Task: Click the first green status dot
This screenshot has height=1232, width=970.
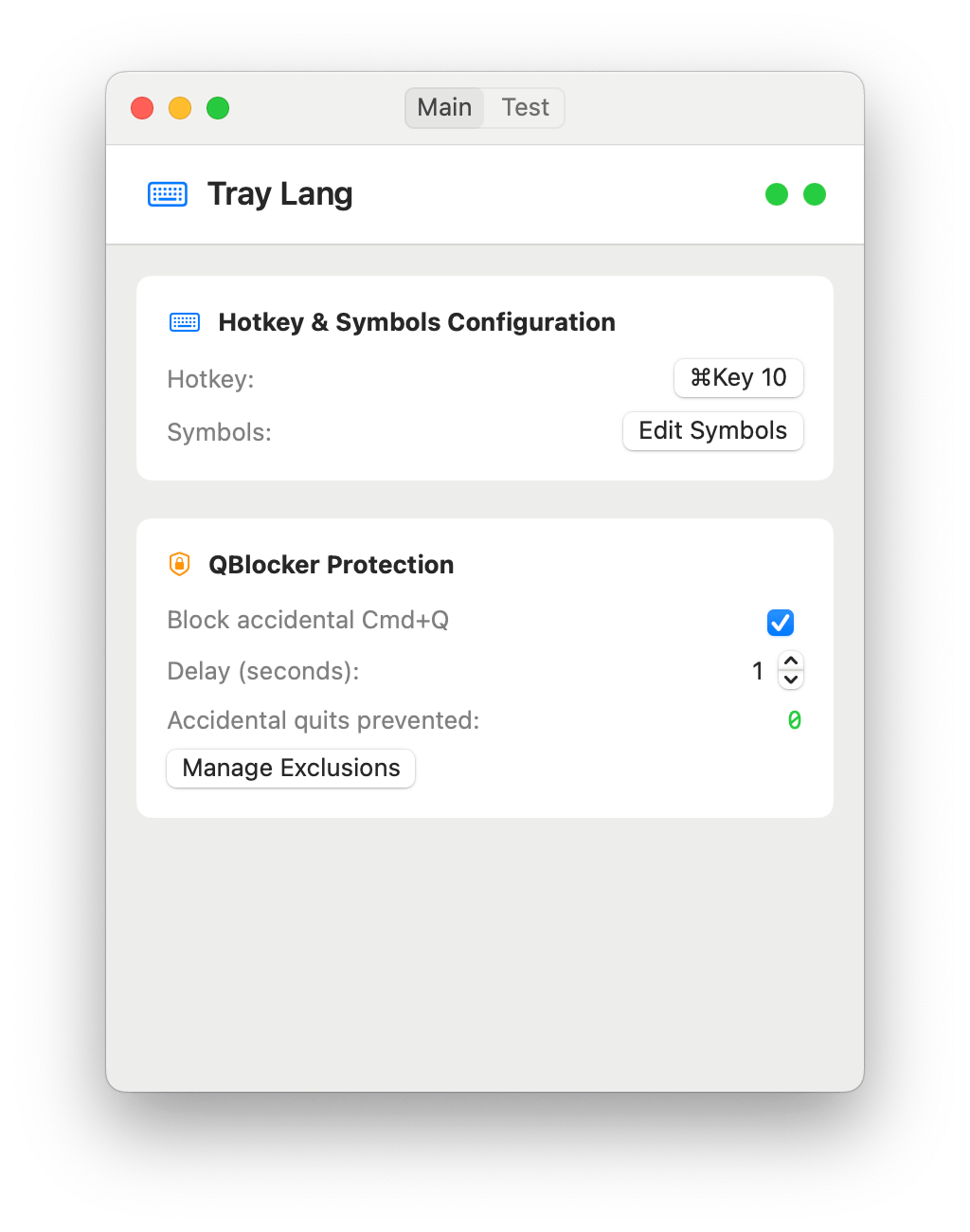Action: [777, 194]
